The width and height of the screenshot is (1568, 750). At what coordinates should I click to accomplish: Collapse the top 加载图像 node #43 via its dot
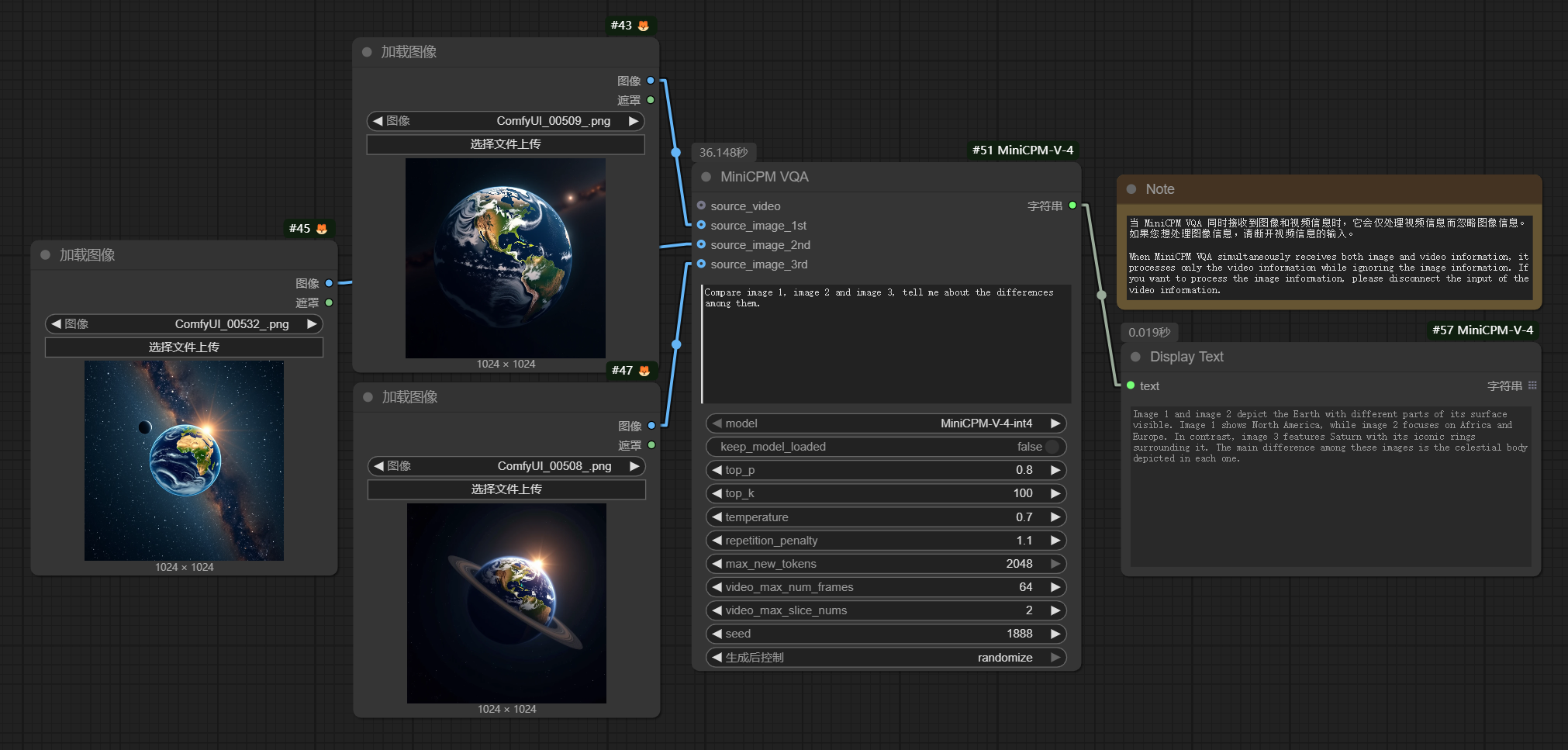click(367, 52)
